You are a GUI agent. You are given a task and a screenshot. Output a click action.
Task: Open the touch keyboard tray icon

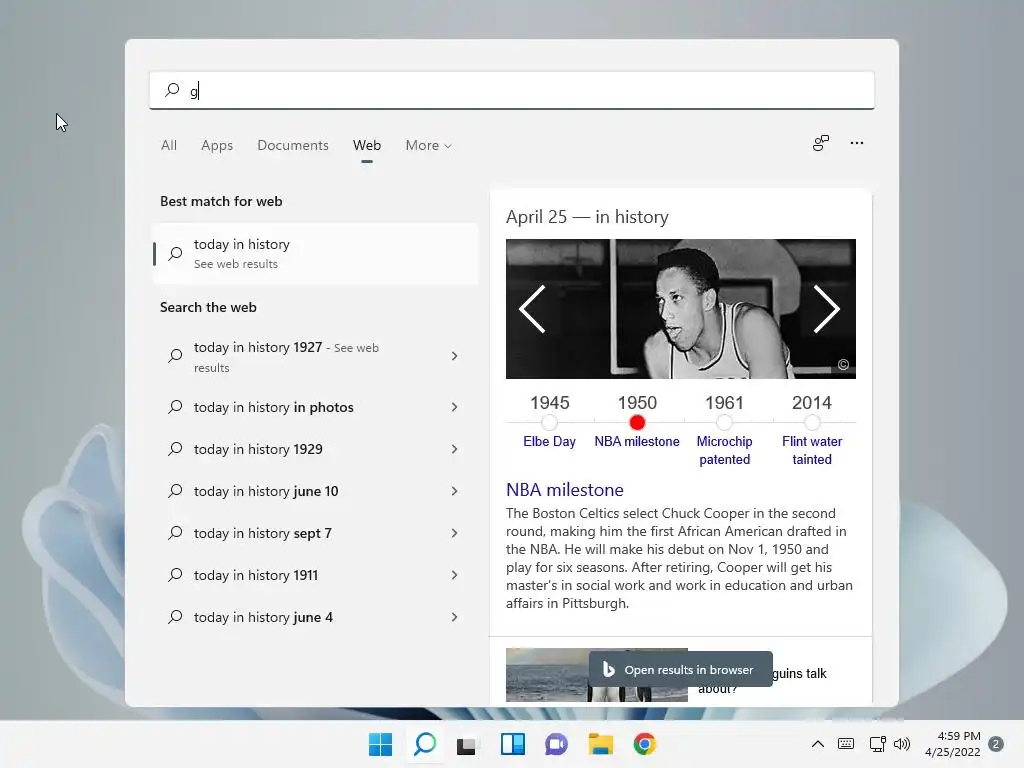pyautogui.click(x=846, y=744)
